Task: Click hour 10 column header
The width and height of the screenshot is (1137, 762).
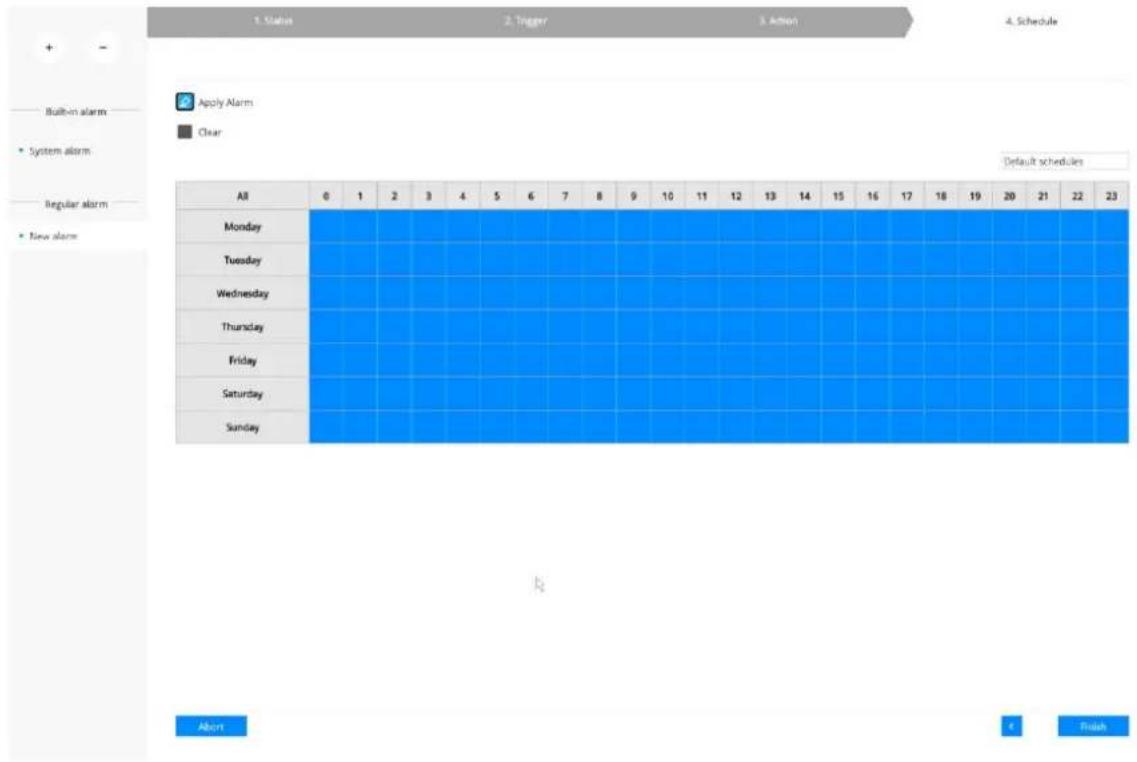Action: (x=668, y=196)
